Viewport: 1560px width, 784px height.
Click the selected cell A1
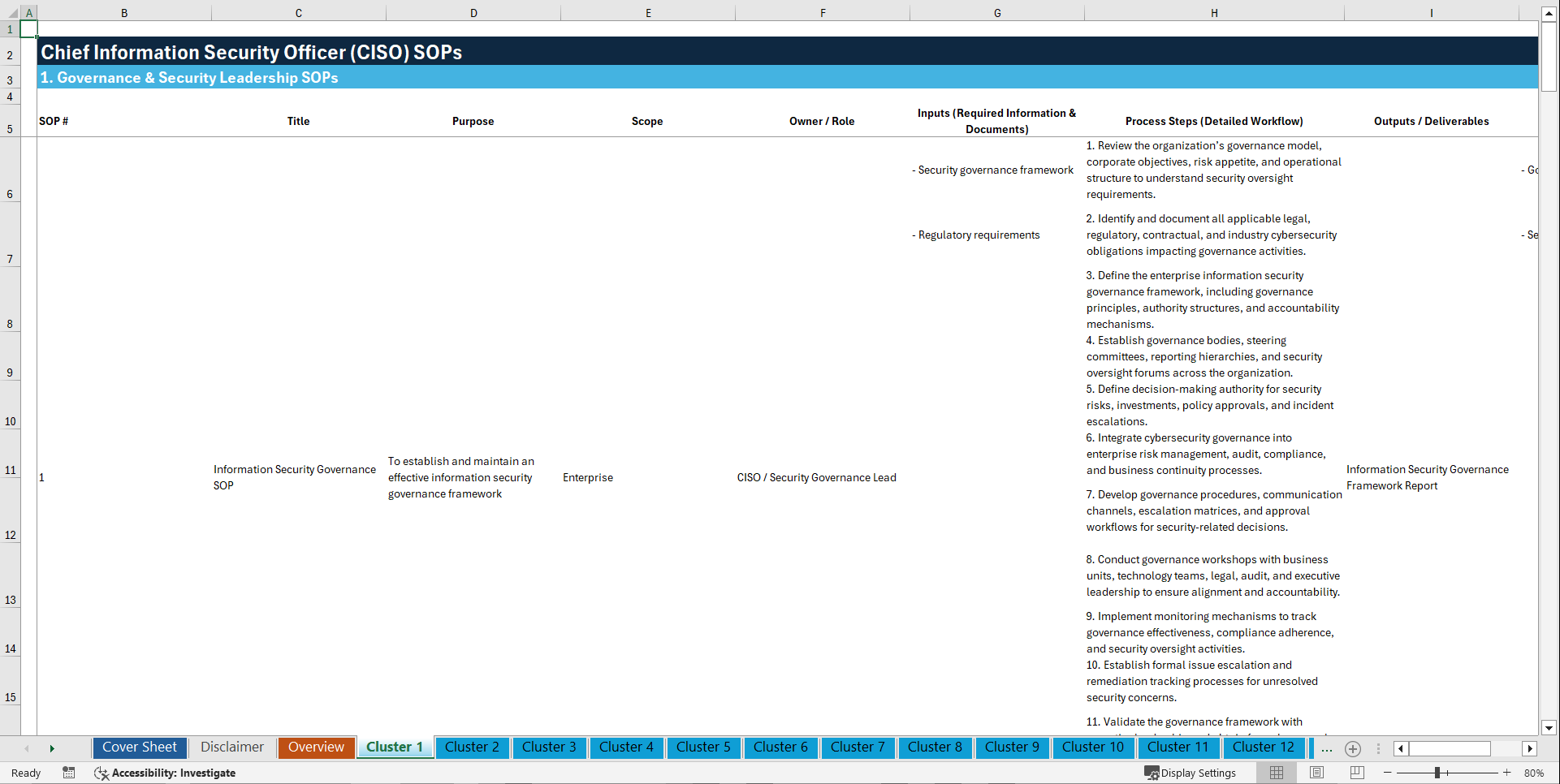pos(28,29)
